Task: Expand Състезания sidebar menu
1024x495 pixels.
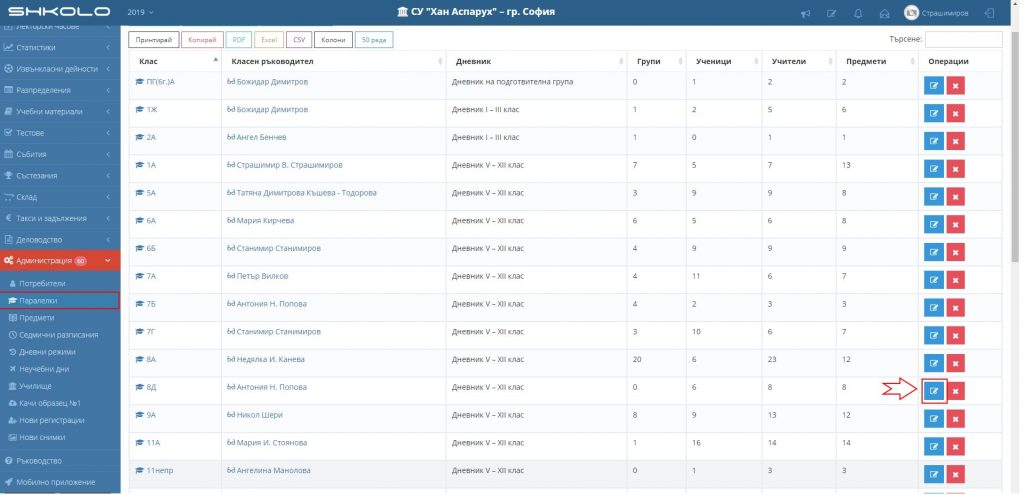Action: point(60,176)
